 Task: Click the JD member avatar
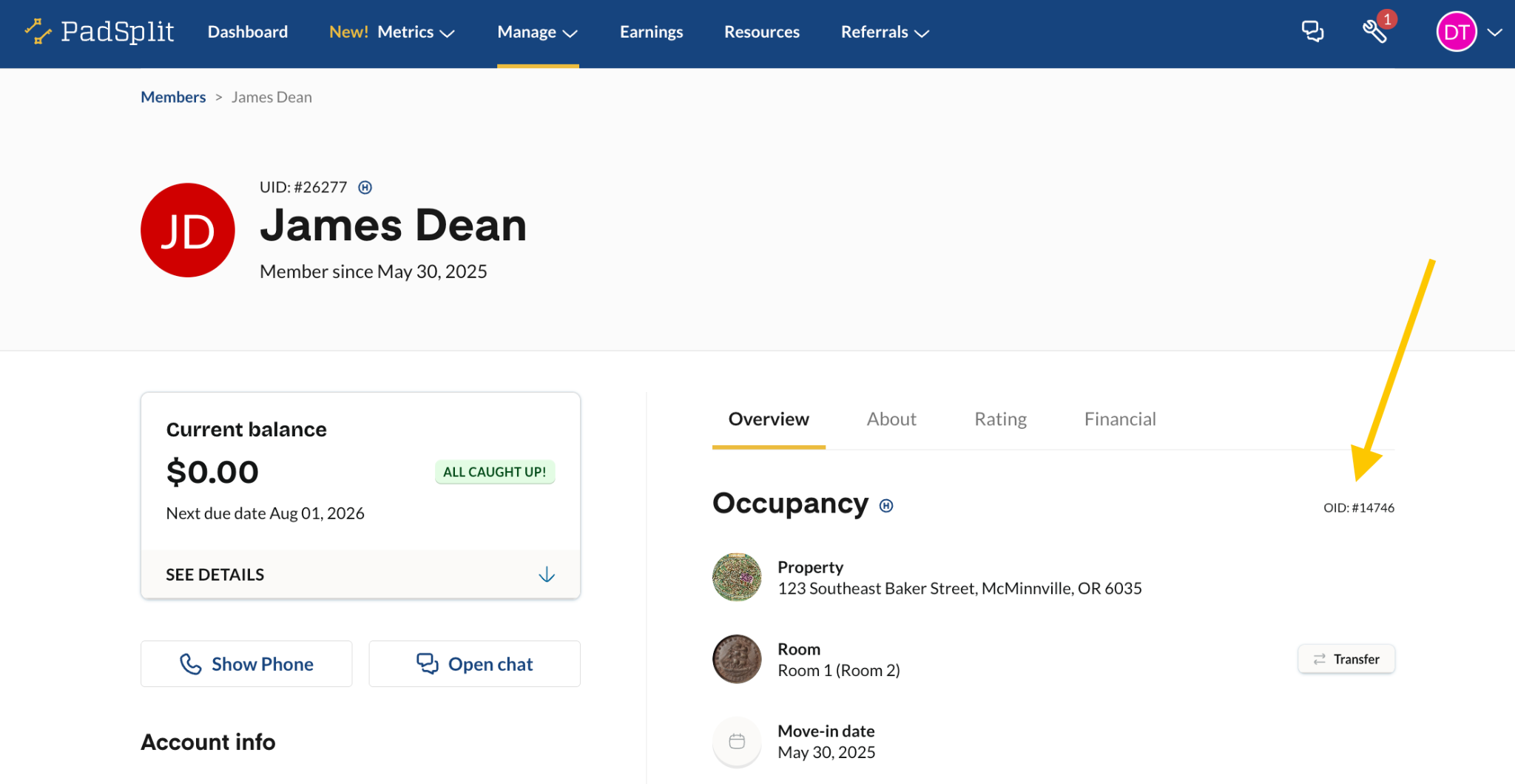(x=188, y=230)
